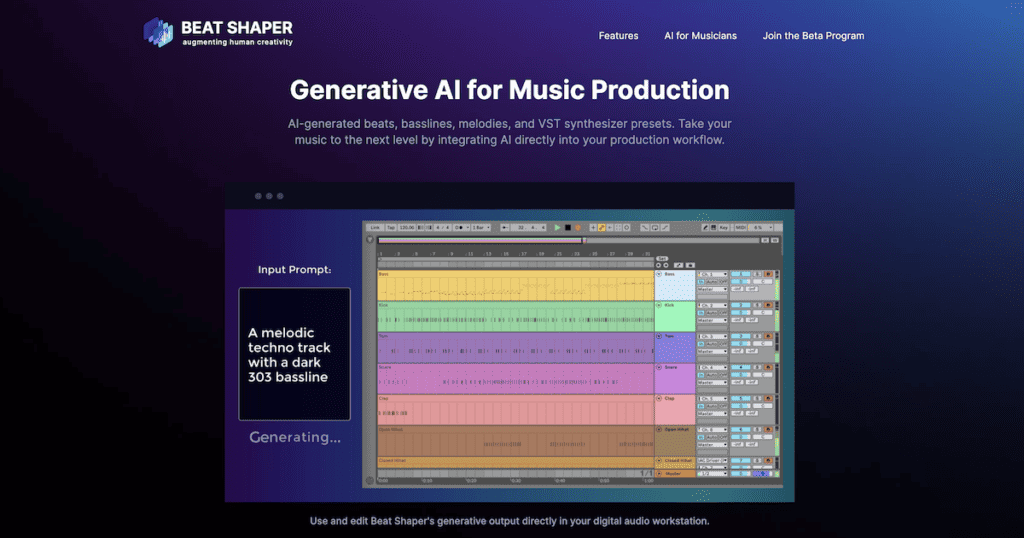Enable the Draw Mode pencil icon
The height and width of the screenshot is (538, 1024).
[705, 227]
